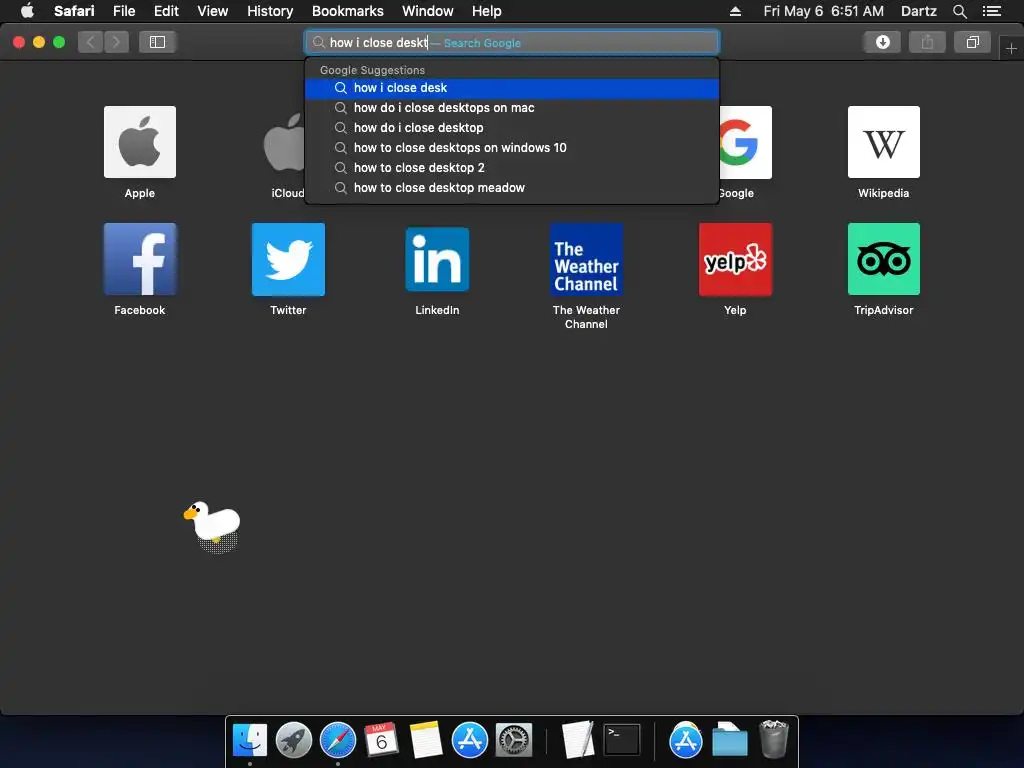1024x768 pixels.
Task: Open System Preferences gear in Dock
Action: tap(514, 740)
